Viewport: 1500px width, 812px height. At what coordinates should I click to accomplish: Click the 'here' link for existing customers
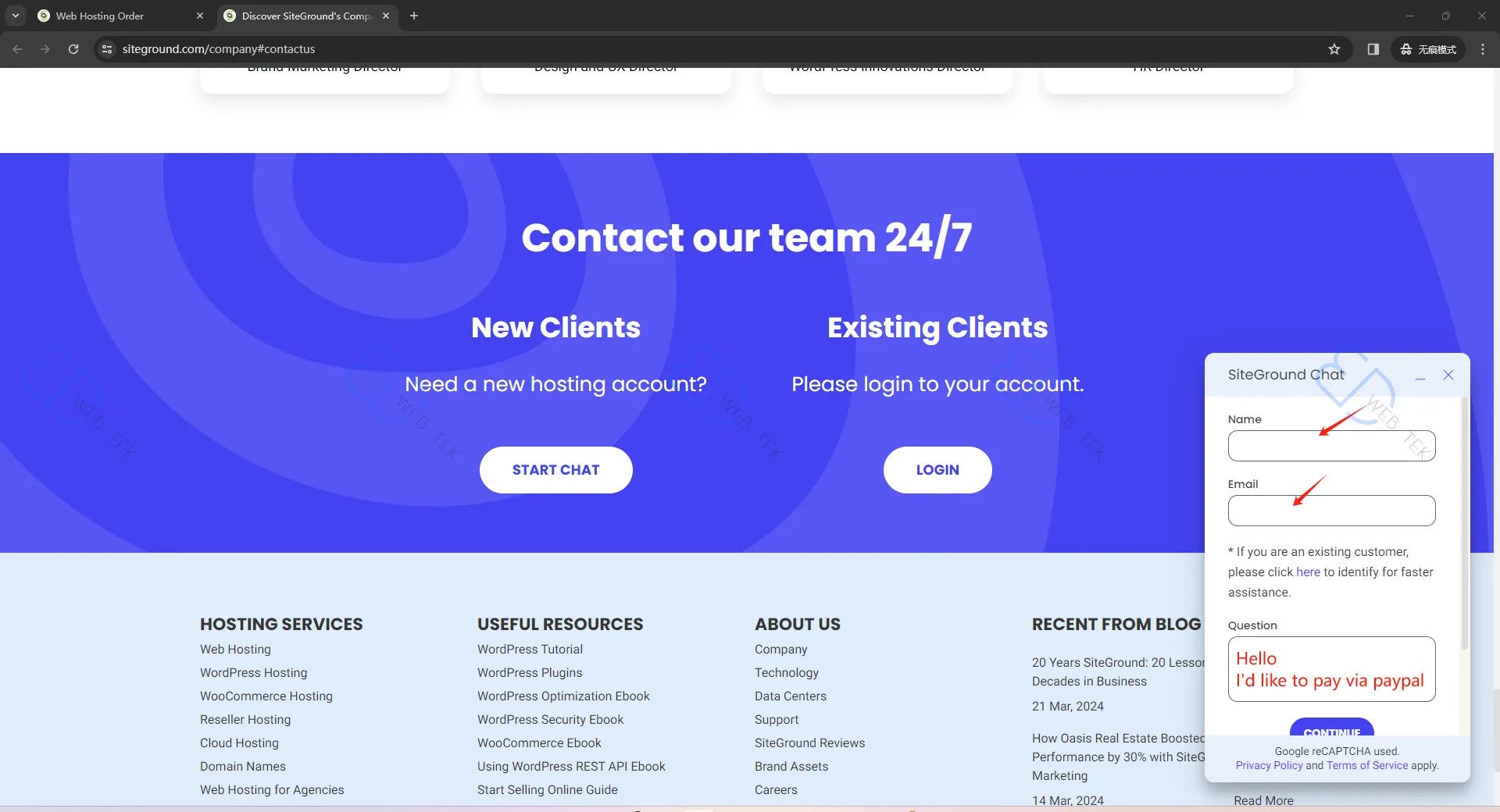pyautogui.click(x=1308, y=572)
